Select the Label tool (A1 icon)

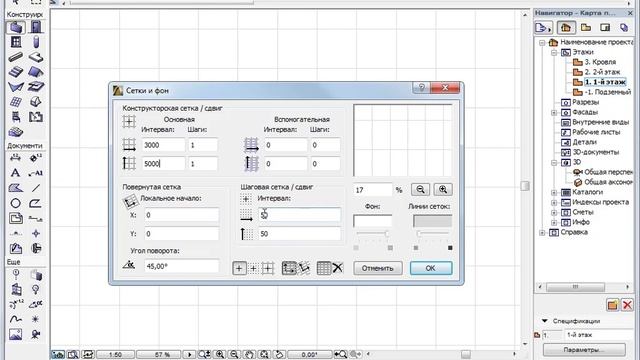36,173
